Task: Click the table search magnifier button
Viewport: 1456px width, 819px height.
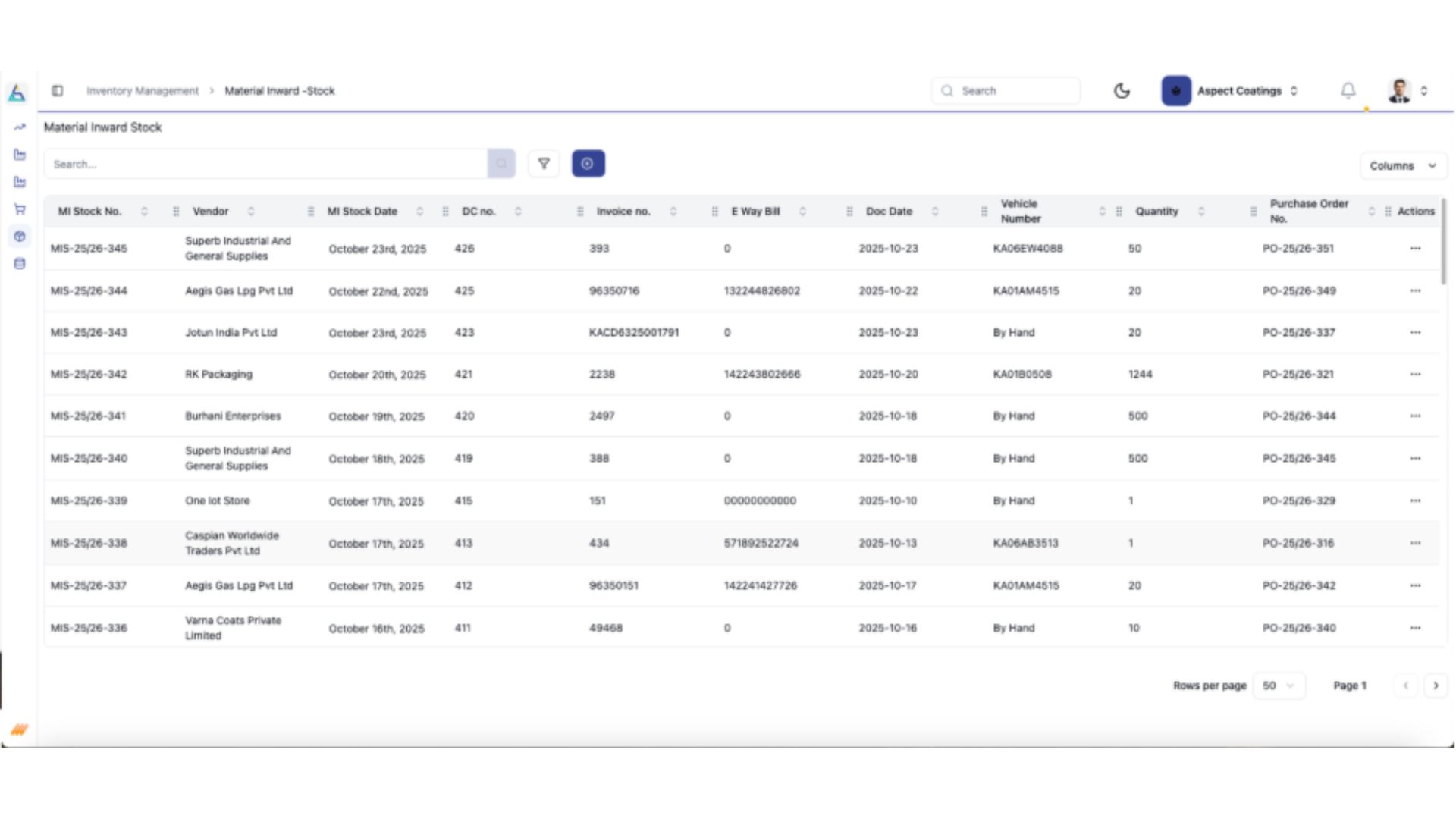Action: point(501,164)
